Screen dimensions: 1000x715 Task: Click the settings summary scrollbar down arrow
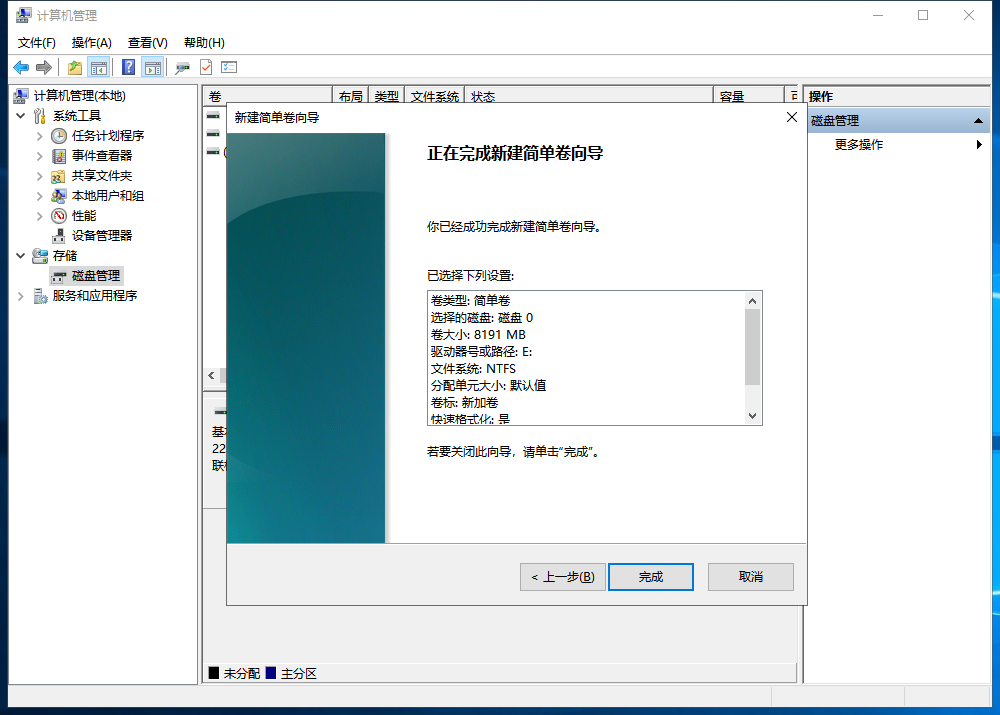752,418
